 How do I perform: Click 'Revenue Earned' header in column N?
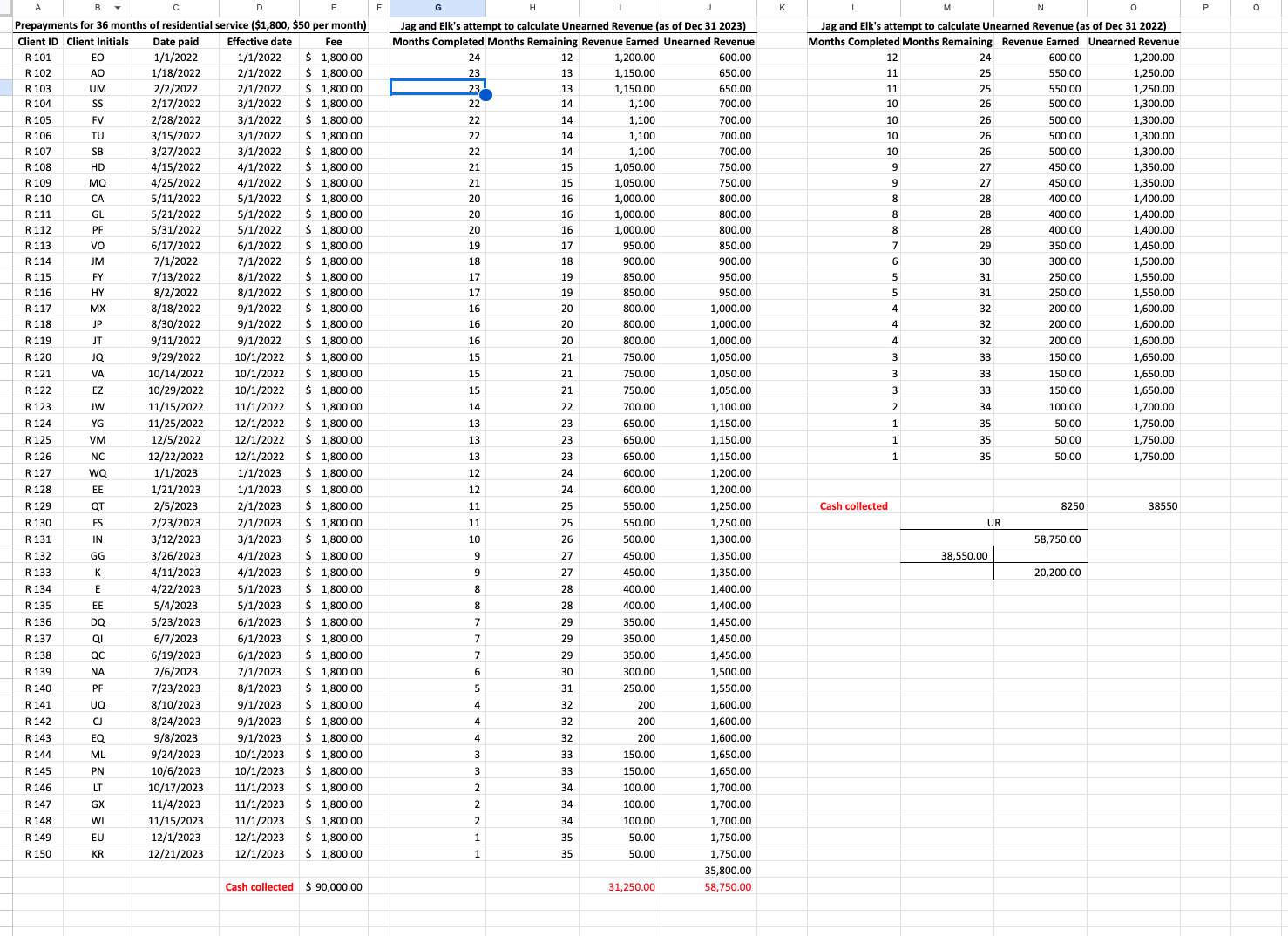(1040, 41)
